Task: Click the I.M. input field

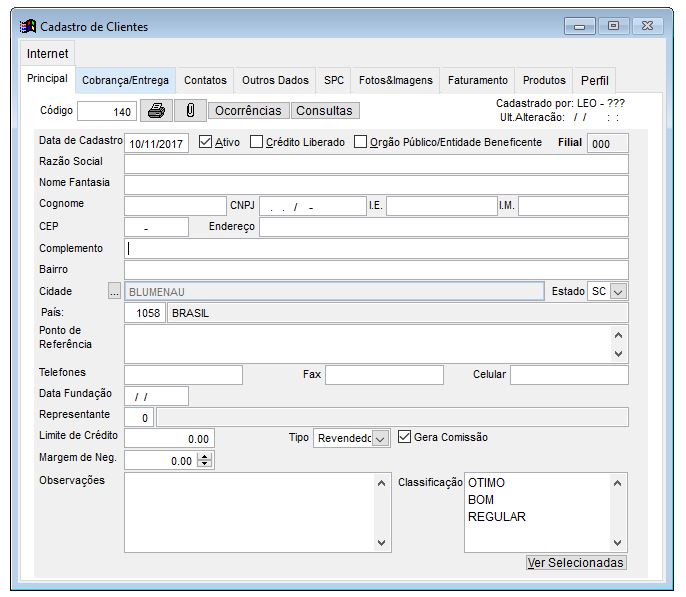Action: click(x=573, y=206)
